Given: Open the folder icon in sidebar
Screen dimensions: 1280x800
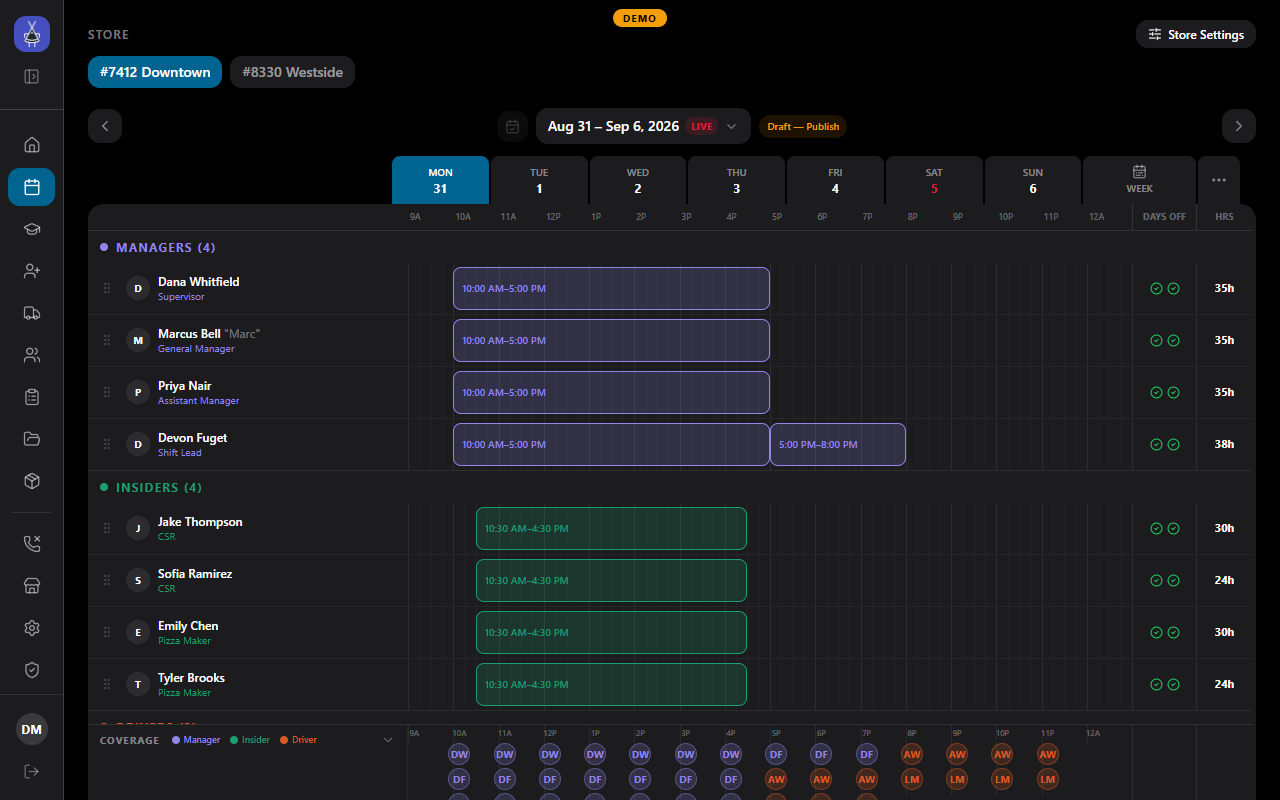Looking at the screenshot, I should coord(32,439).
